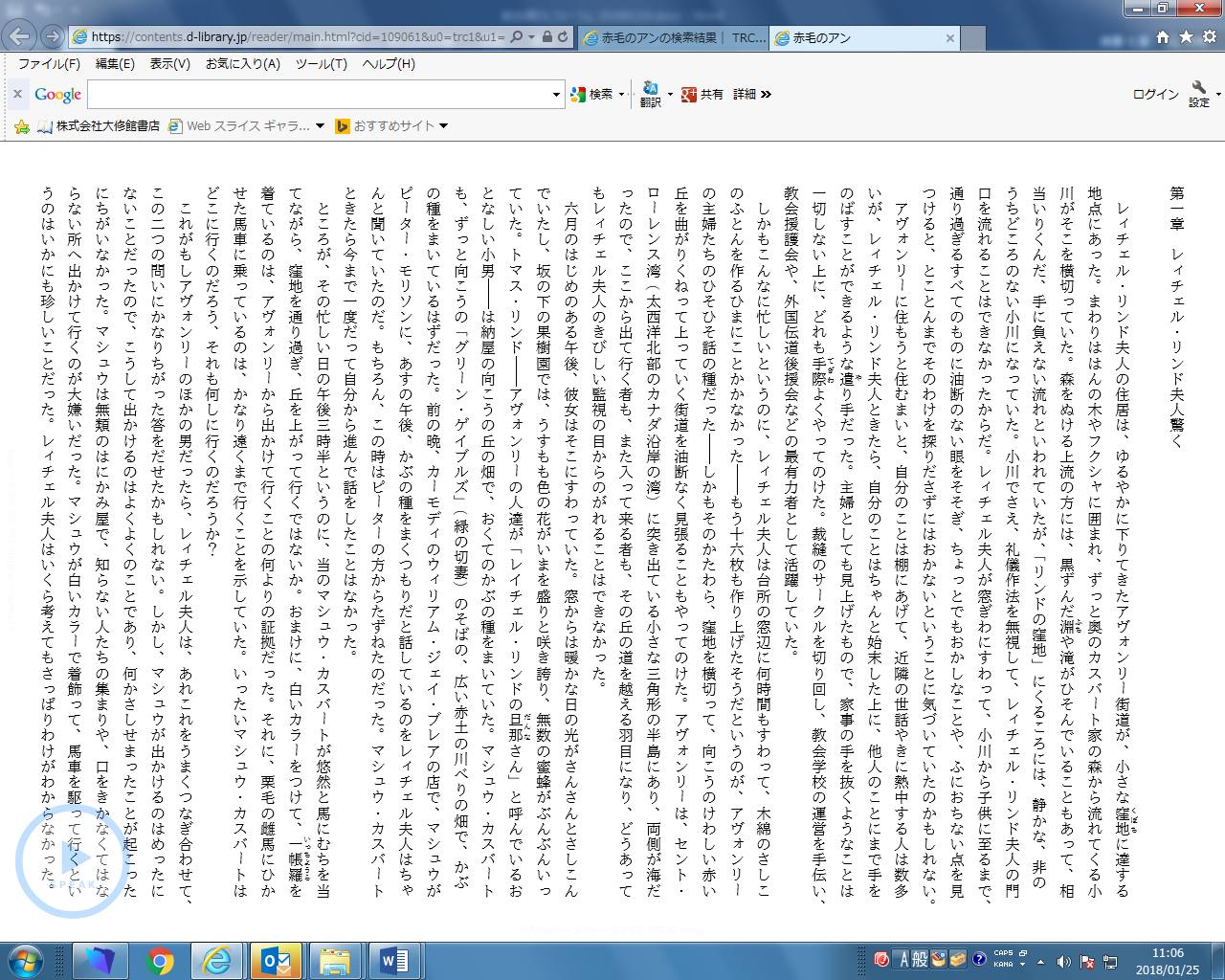Click the red security tray icon
Viewport: 1225px width, 980px height.
click(x=881, y=959)
